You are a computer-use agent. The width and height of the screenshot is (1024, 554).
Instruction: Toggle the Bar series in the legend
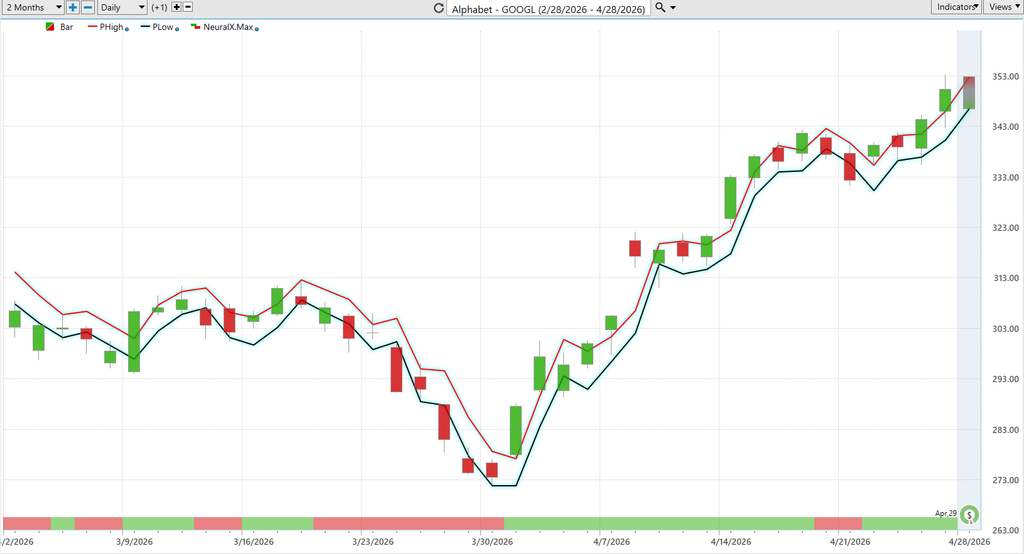[59, 27]
